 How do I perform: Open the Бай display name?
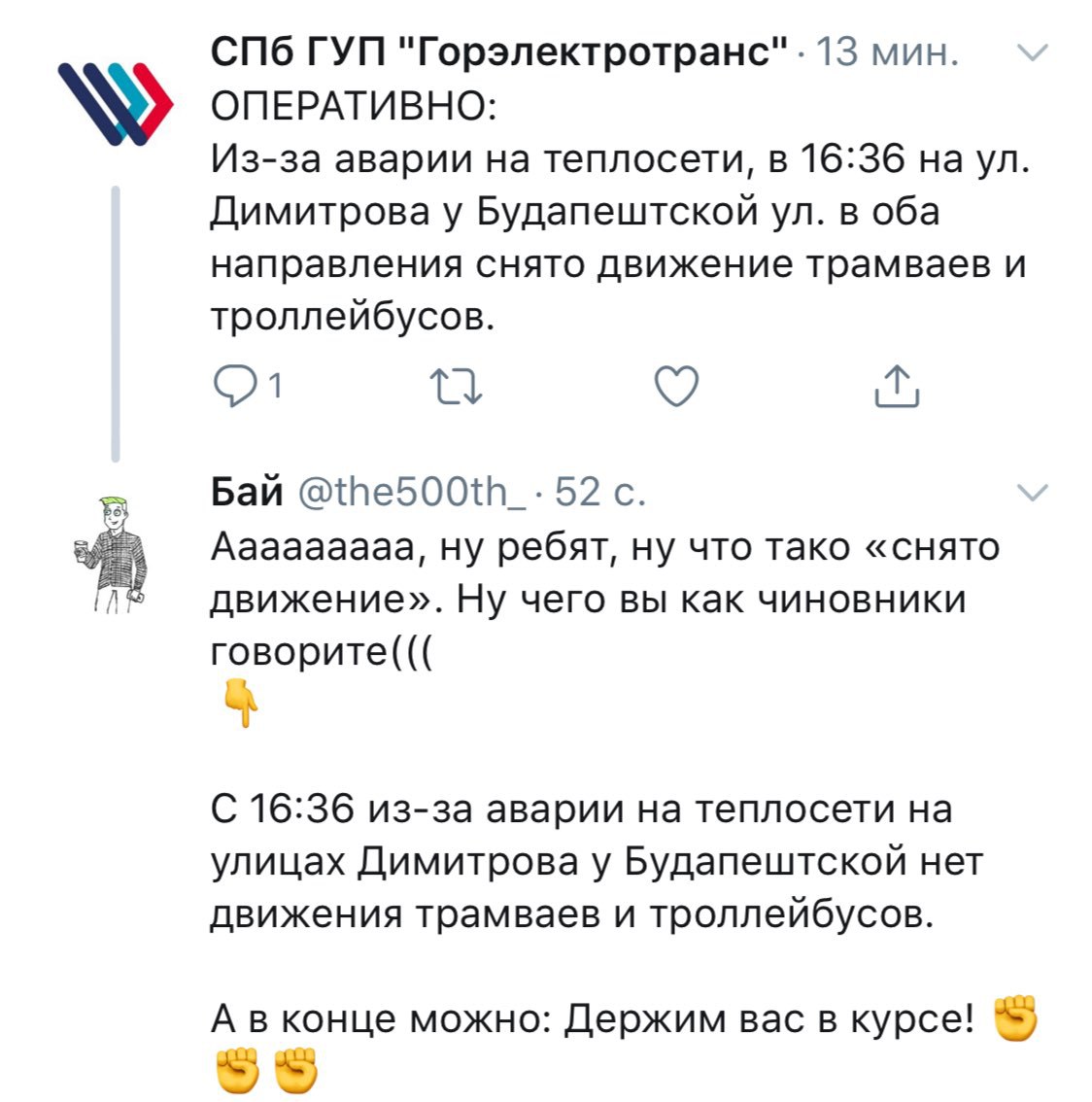[x=247, y=493]
